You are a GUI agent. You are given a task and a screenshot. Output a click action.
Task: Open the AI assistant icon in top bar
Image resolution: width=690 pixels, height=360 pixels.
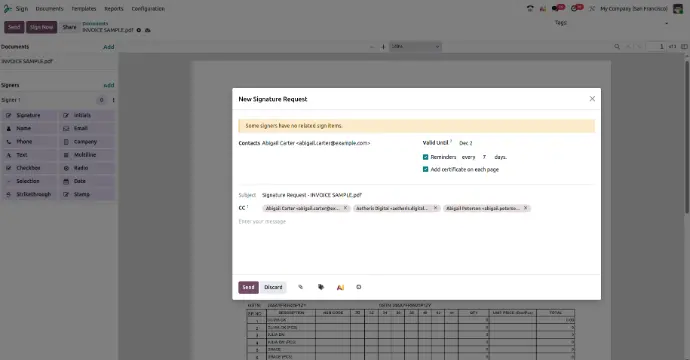pos(543,8)
